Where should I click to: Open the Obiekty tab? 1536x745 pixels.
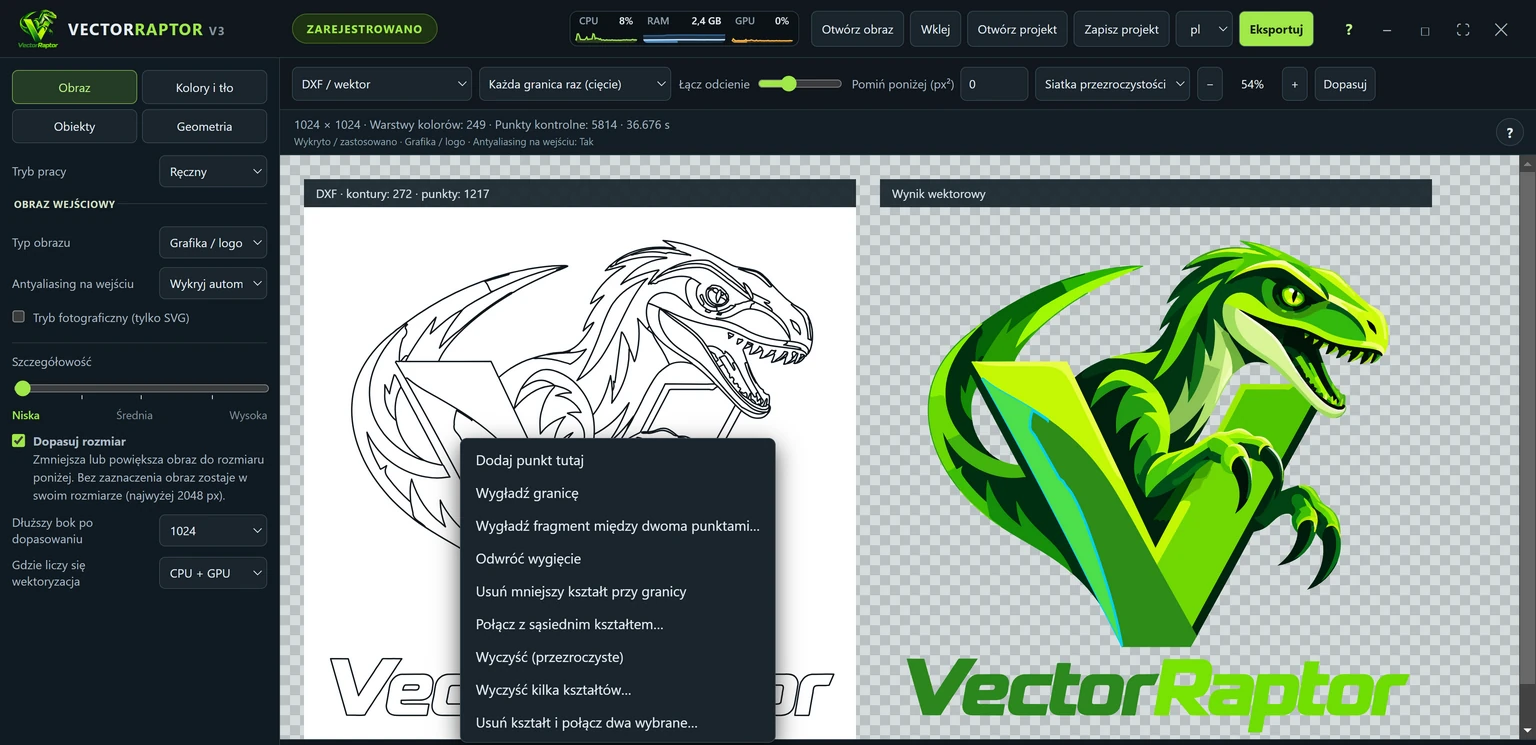pyautogui.click(x=74, y=127)
